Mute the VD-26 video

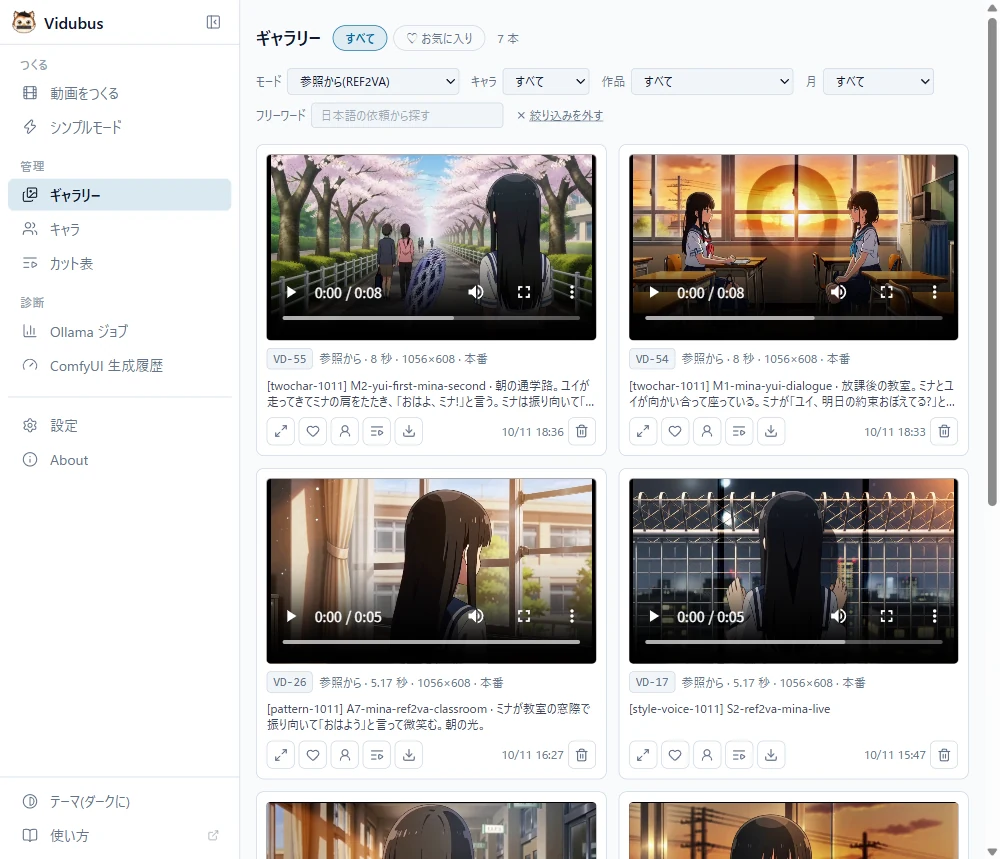pos(476,616)
